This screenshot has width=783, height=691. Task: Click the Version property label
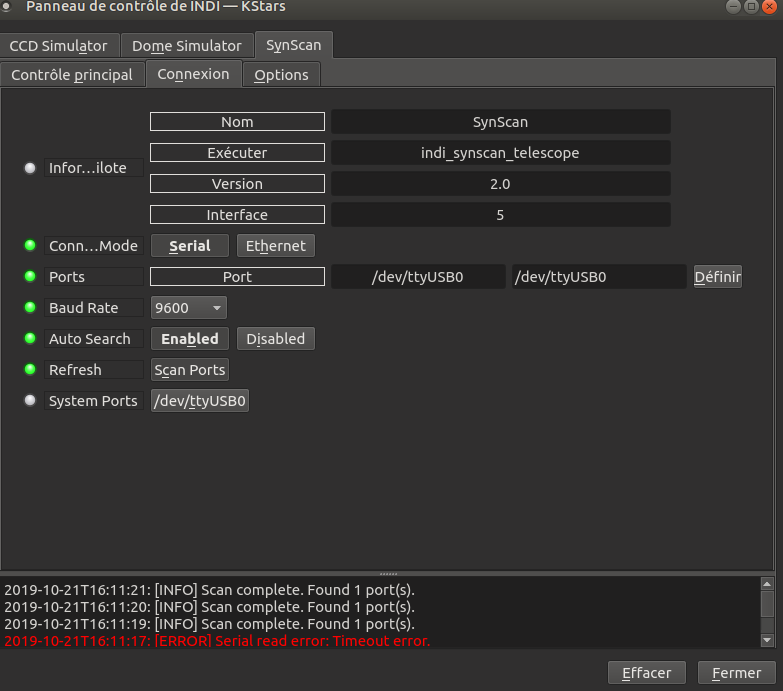coord(237,184)
